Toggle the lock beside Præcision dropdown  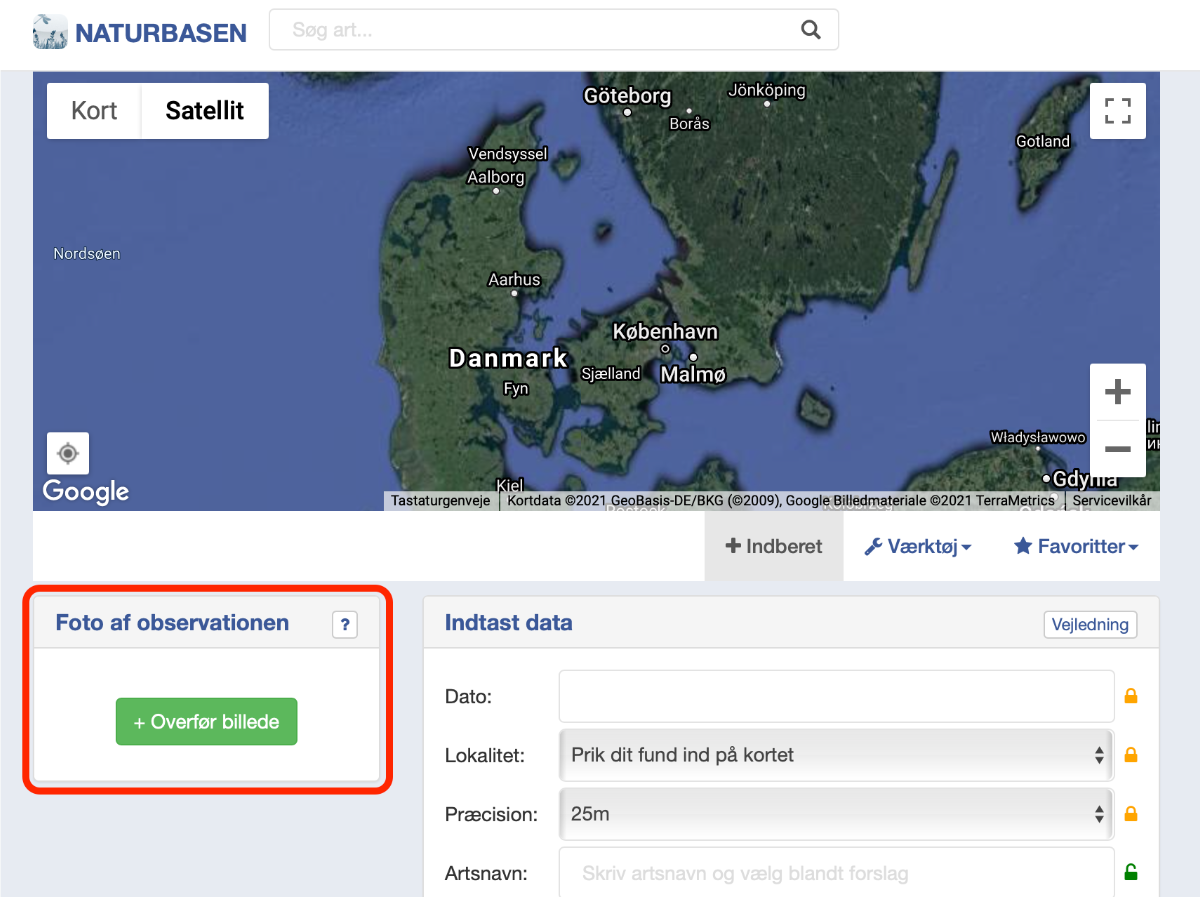1131,814
